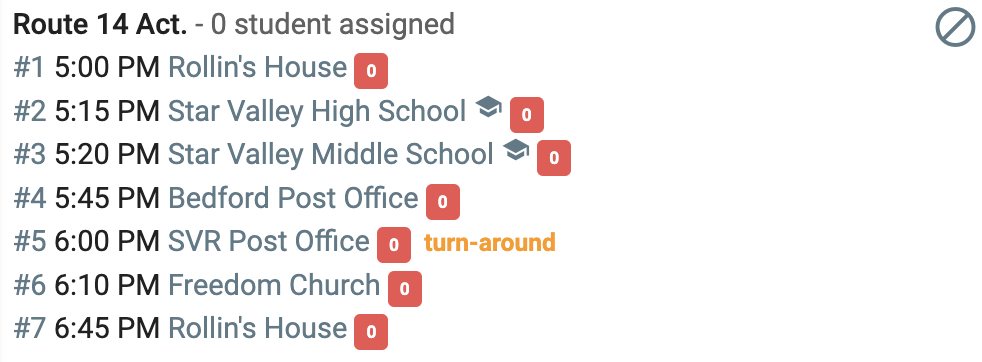The width and height of the screenshot is (982, 362).
Task: Click red zero badge beside Freedom Church
Action: pos(405,289)
